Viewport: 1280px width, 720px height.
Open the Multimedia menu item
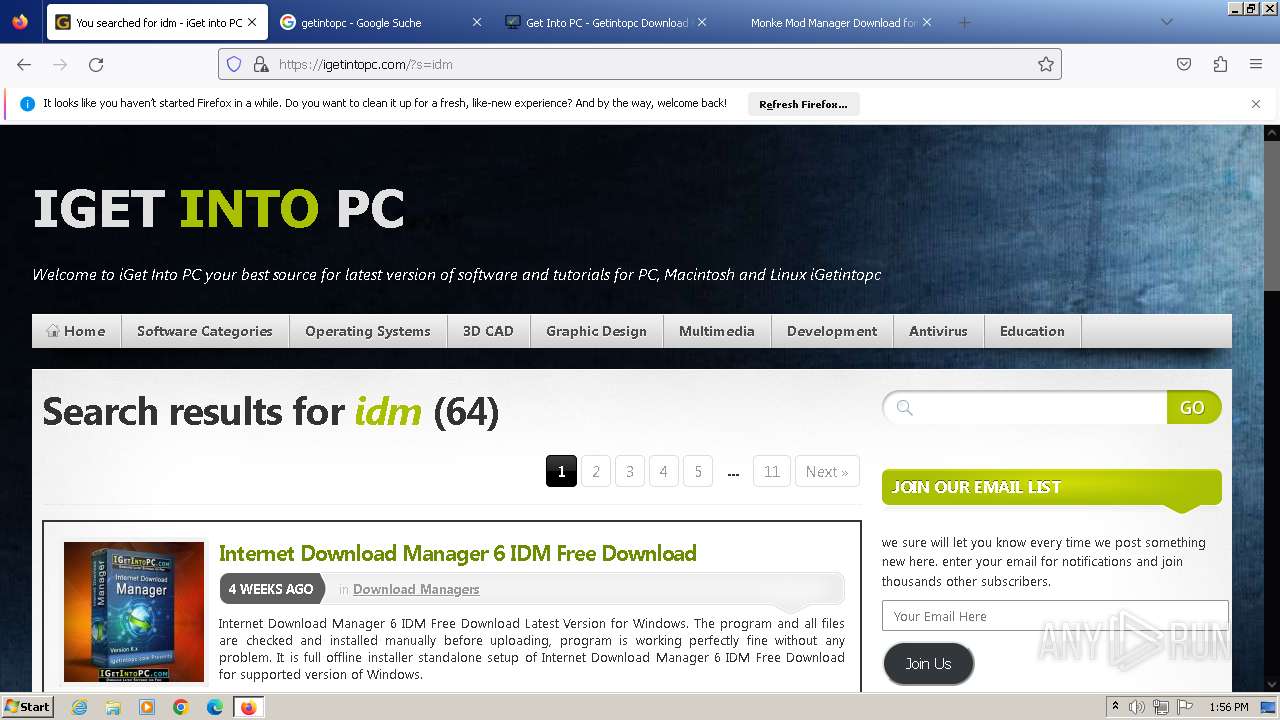[717, 331]
